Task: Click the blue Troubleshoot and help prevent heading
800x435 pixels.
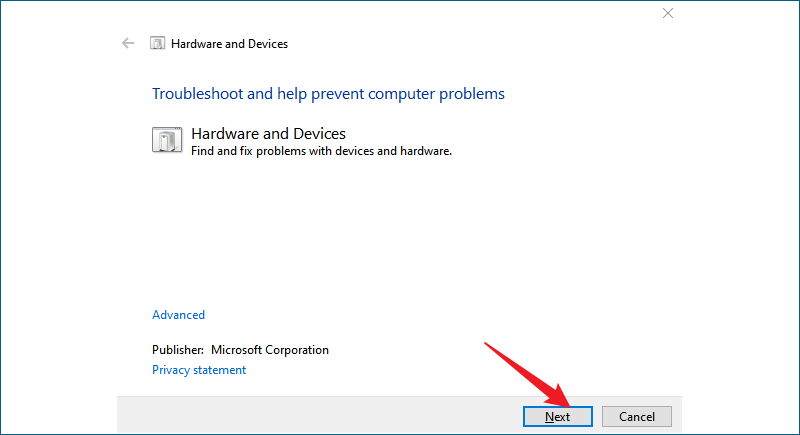Action: [x=328, y=94]
